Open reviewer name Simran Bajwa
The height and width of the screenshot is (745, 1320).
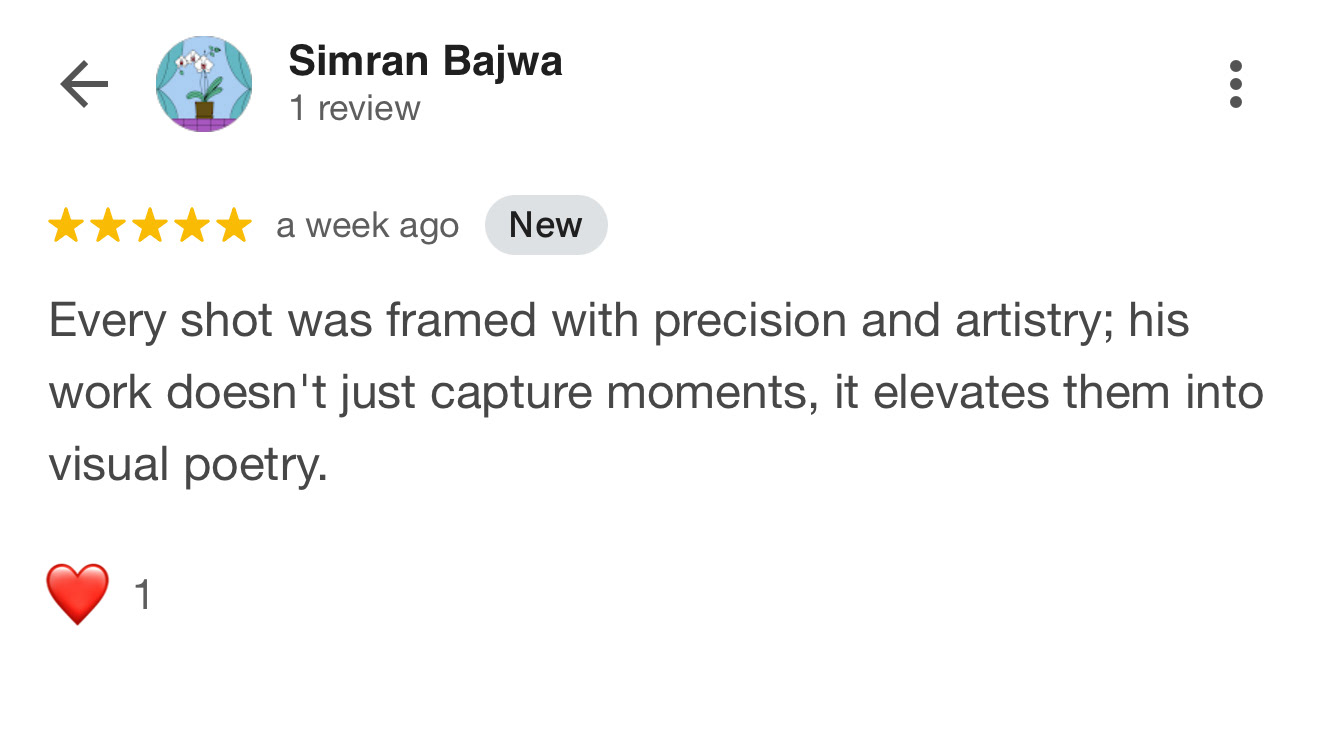425,62
